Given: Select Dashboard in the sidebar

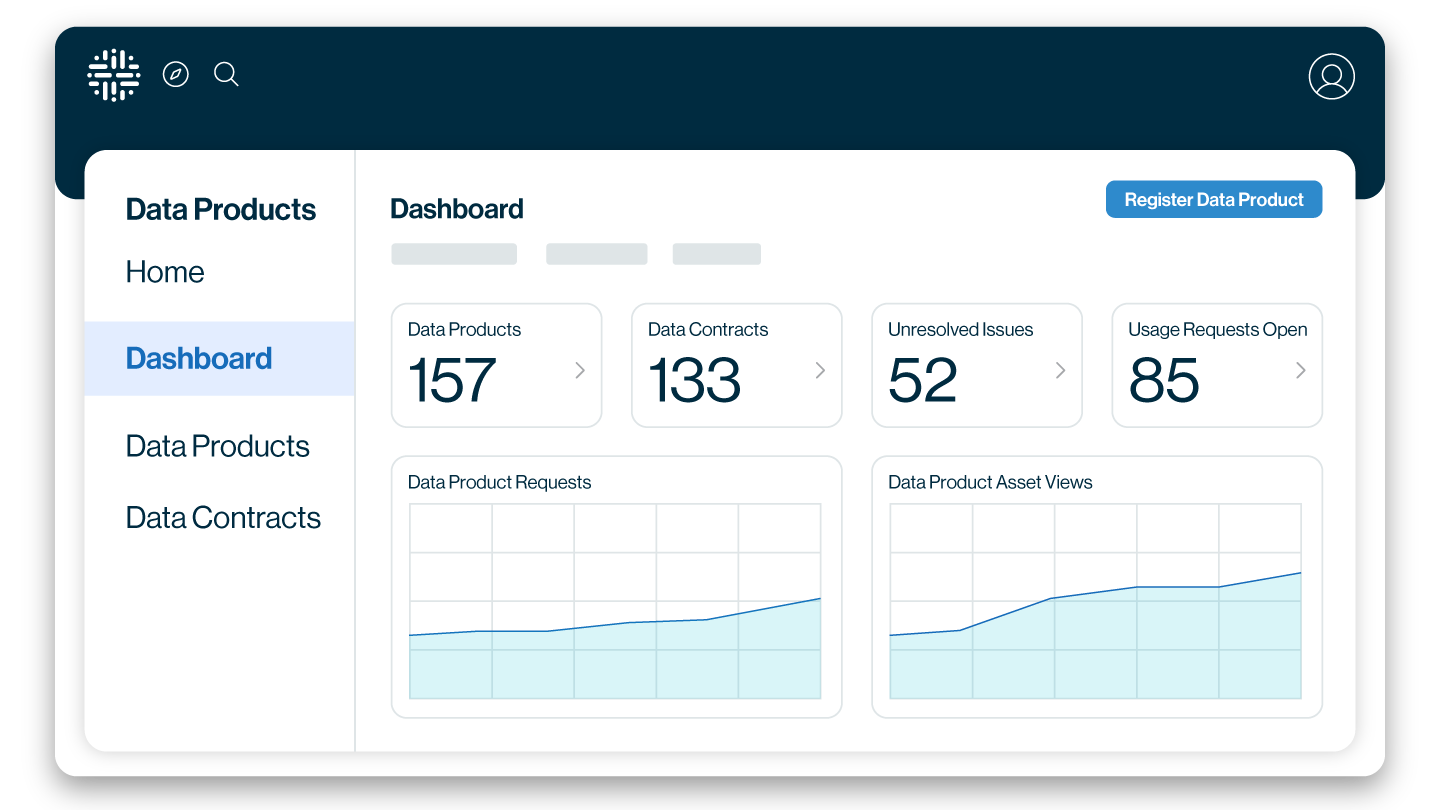Looking at the screenshot, I should [198, 358].
